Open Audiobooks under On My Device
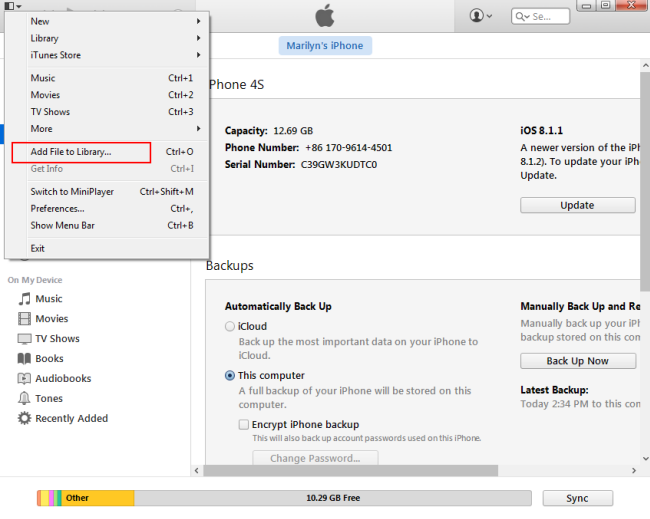650x519 pixels. (63, 378)
